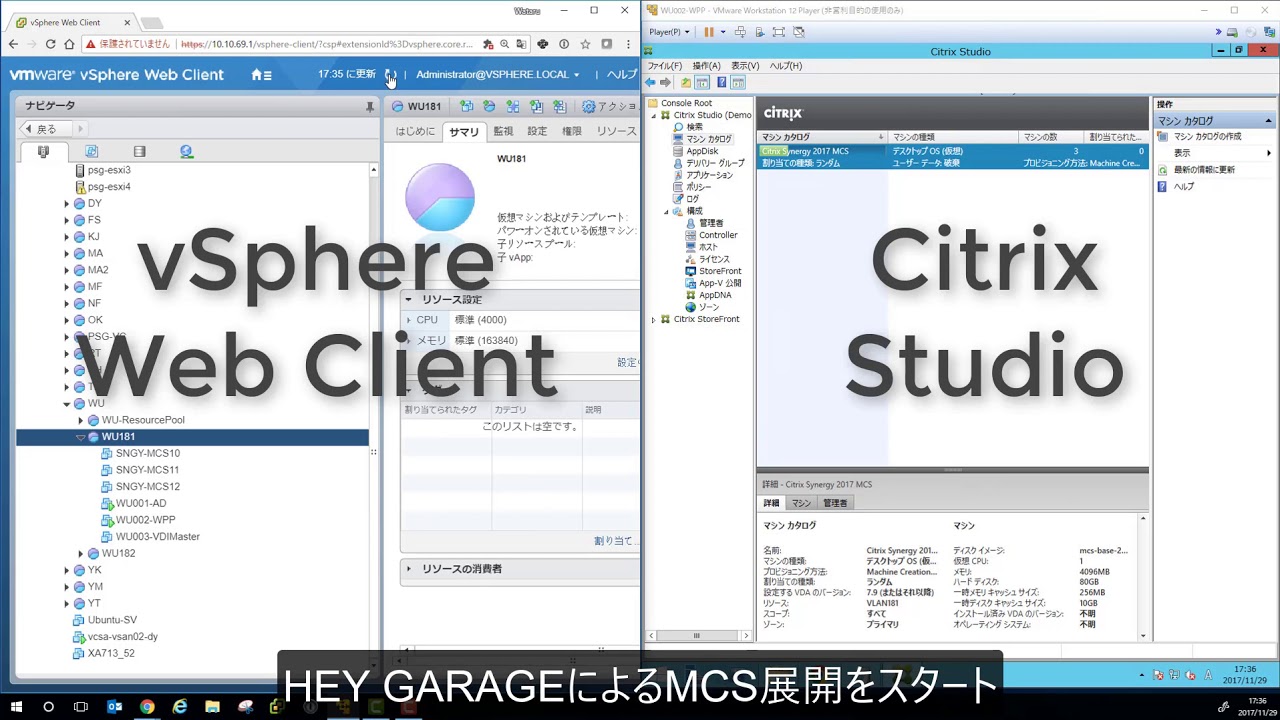Sort by マシン カタログ column header
The height and width of the screenshot is (720, 1280).
pos(822,137)
